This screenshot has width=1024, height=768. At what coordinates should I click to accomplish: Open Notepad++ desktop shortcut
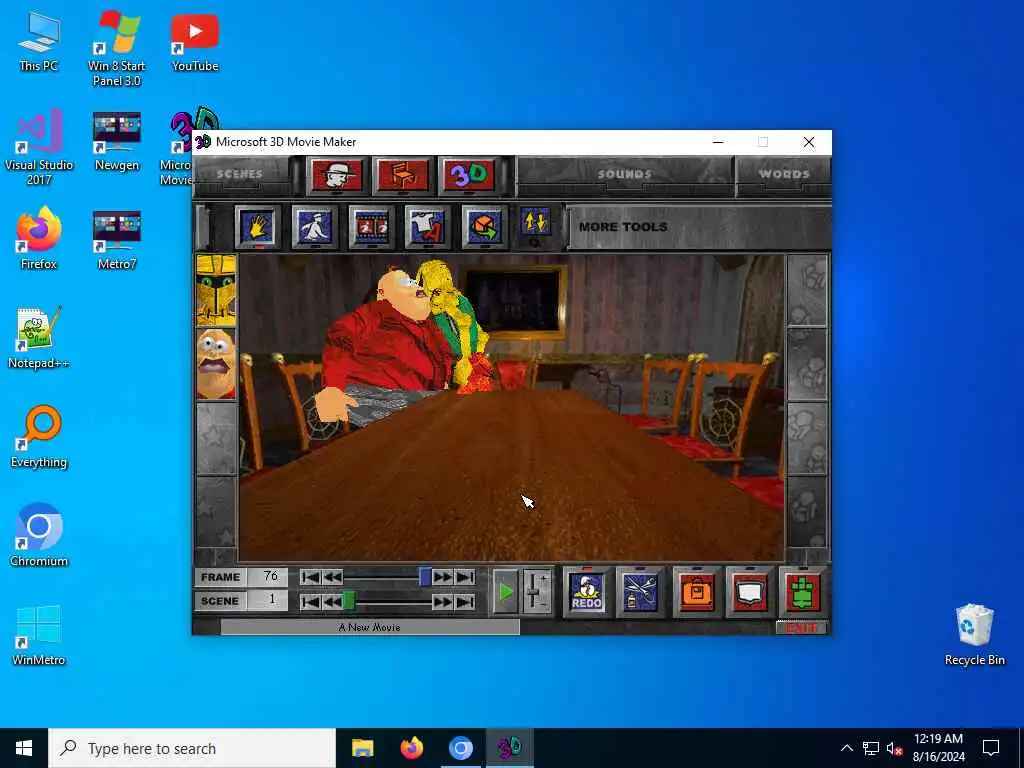[39, 338]
